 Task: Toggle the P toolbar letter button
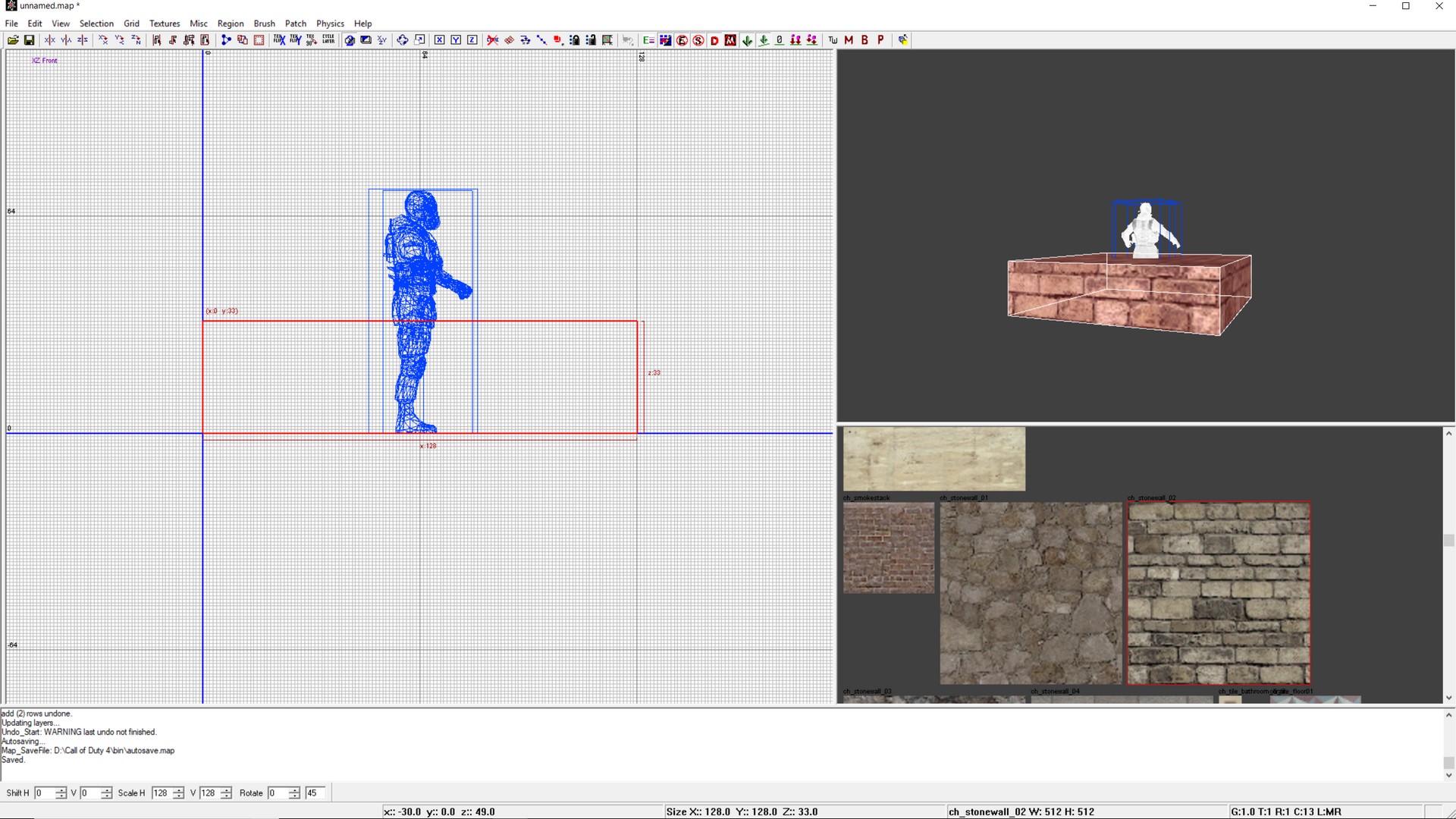(x=880, y=40)
